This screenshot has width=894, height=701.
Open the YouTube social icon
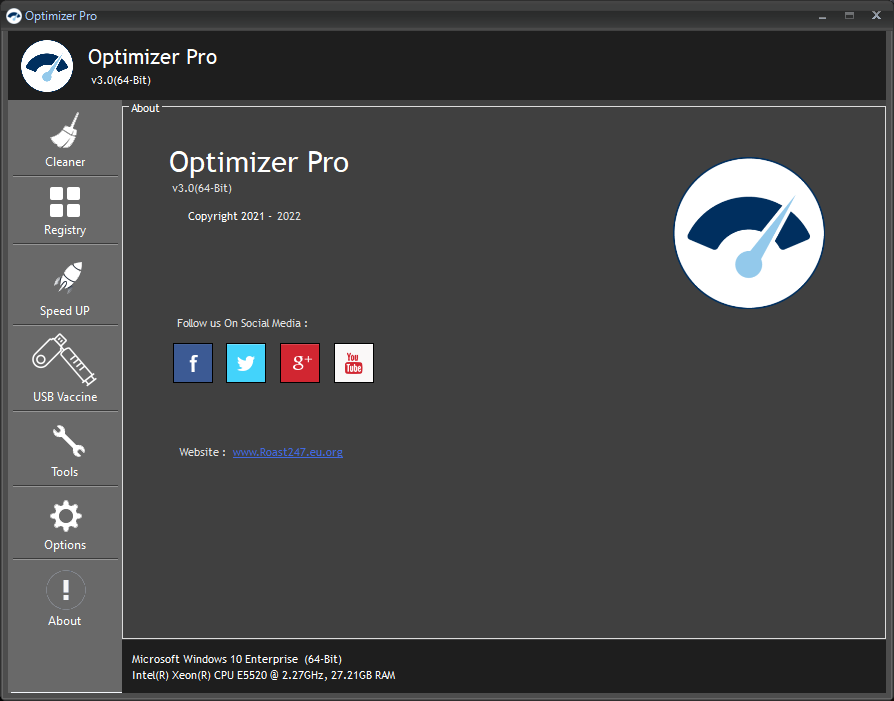[x=353, y=363]
